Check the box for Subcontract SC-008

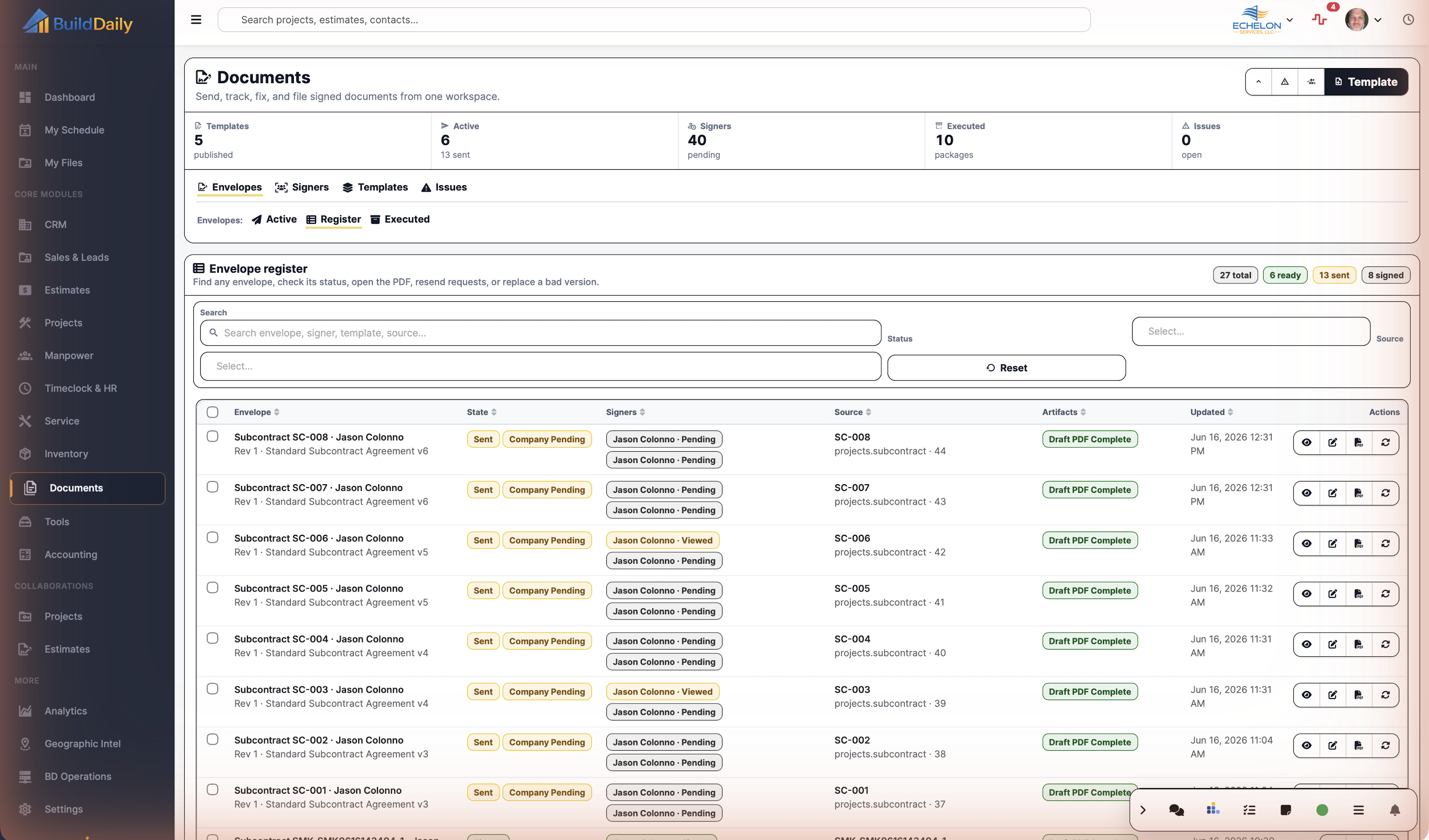(x=213, y=437)
